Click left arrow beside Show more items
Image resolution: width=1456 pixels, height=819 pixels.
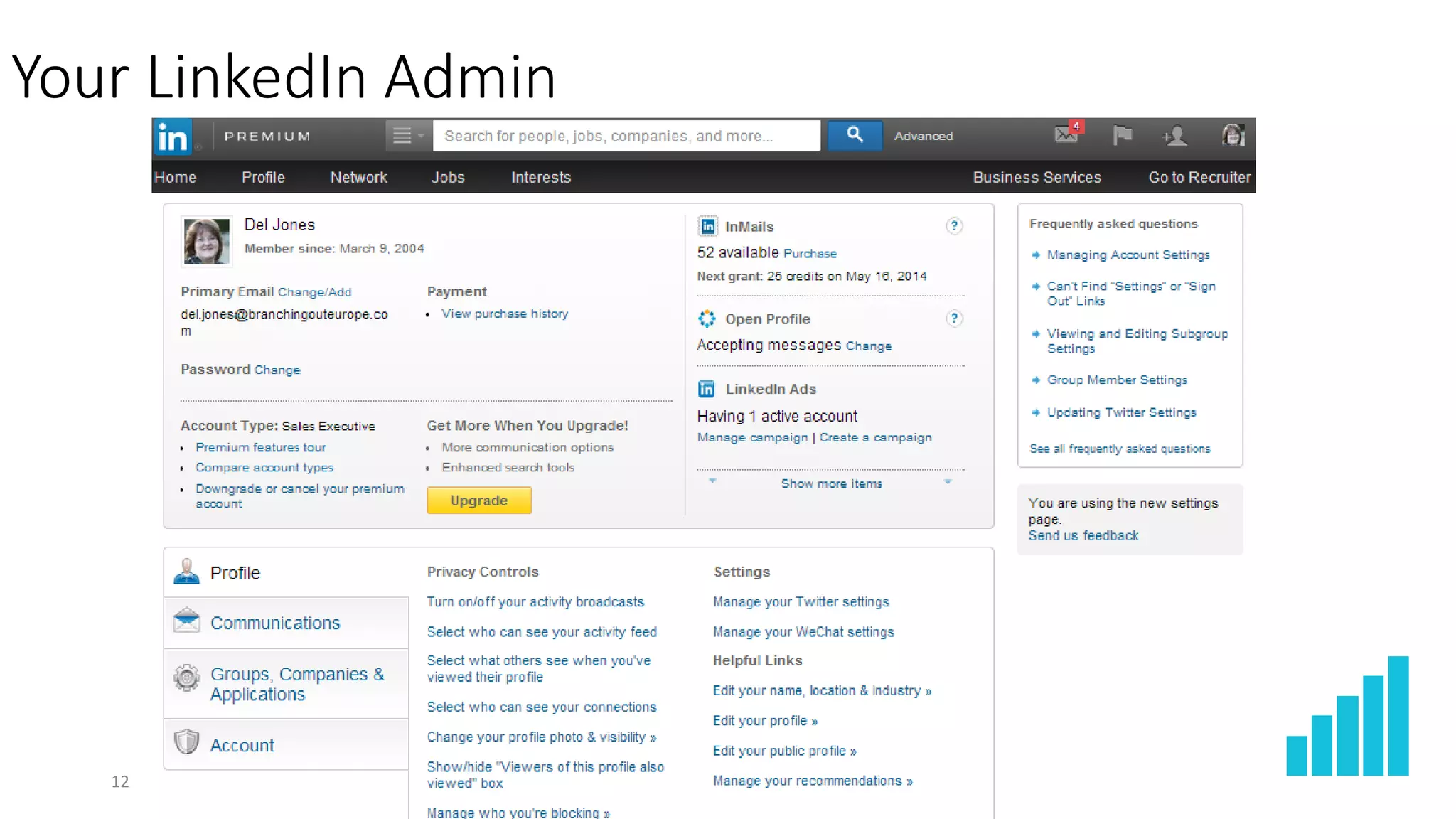(x=712, y=481)
